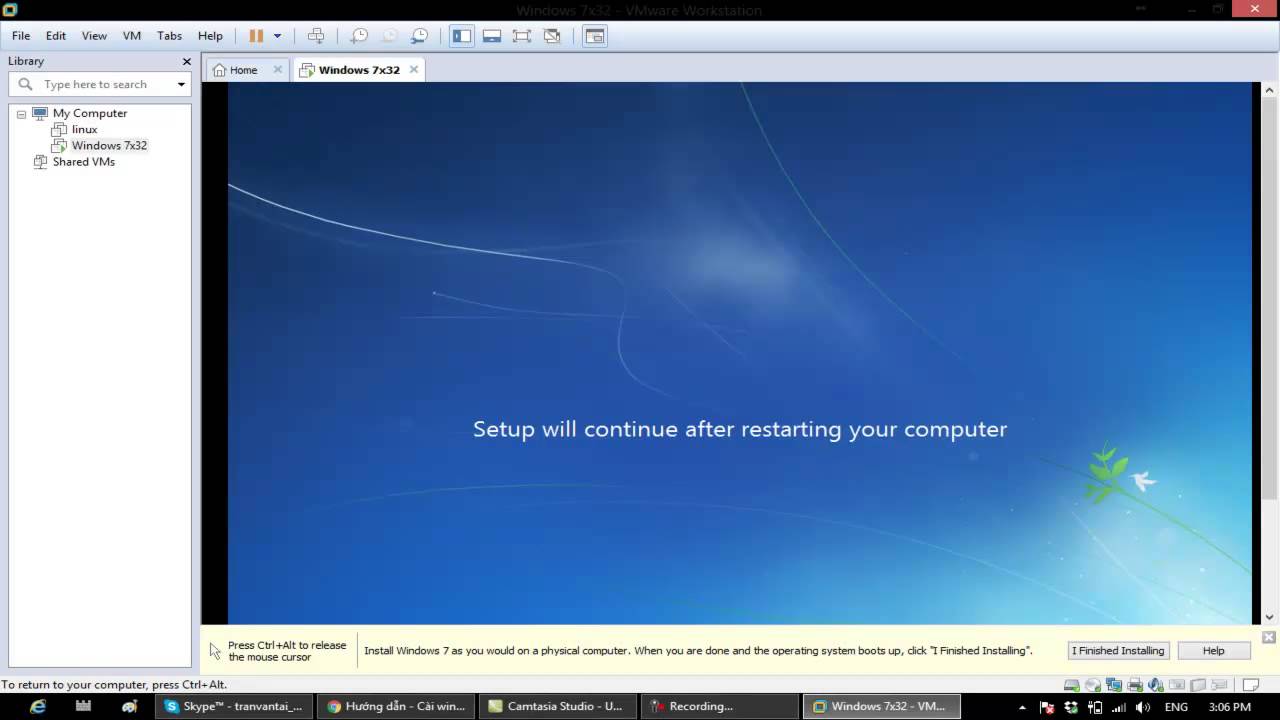
Task: Toggle the console view button
Action: (x=595, y=36)
